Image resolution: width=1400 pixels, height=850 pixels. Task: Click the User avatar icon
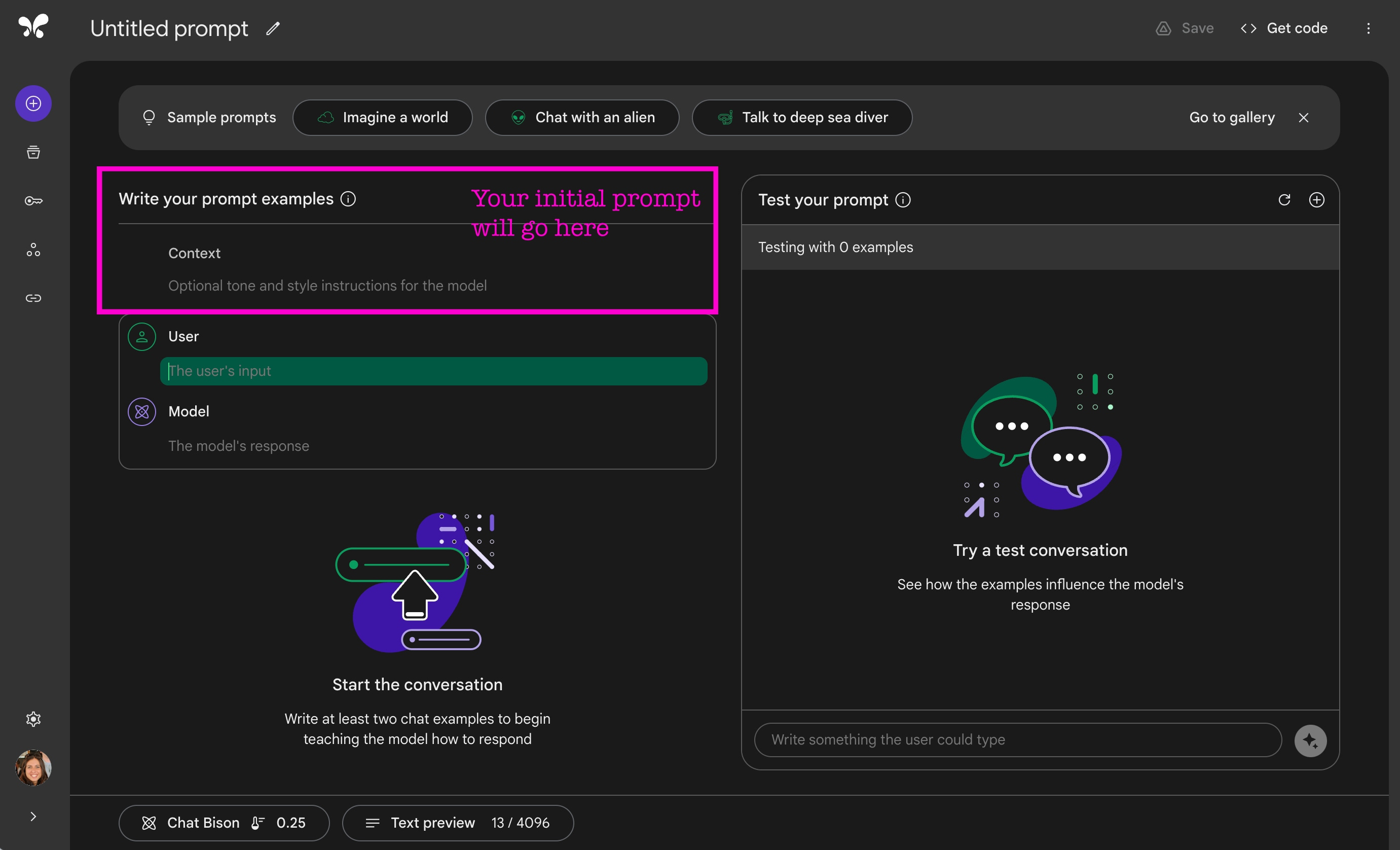(x=142, y=337)
